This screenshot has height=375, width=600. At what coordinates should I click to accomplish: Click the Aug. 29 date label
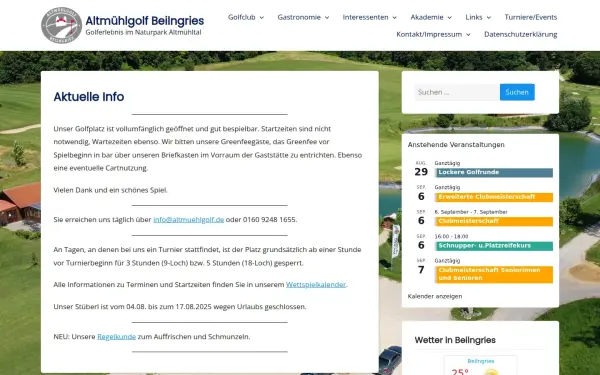pyautogui.click(x=421, y=170)
